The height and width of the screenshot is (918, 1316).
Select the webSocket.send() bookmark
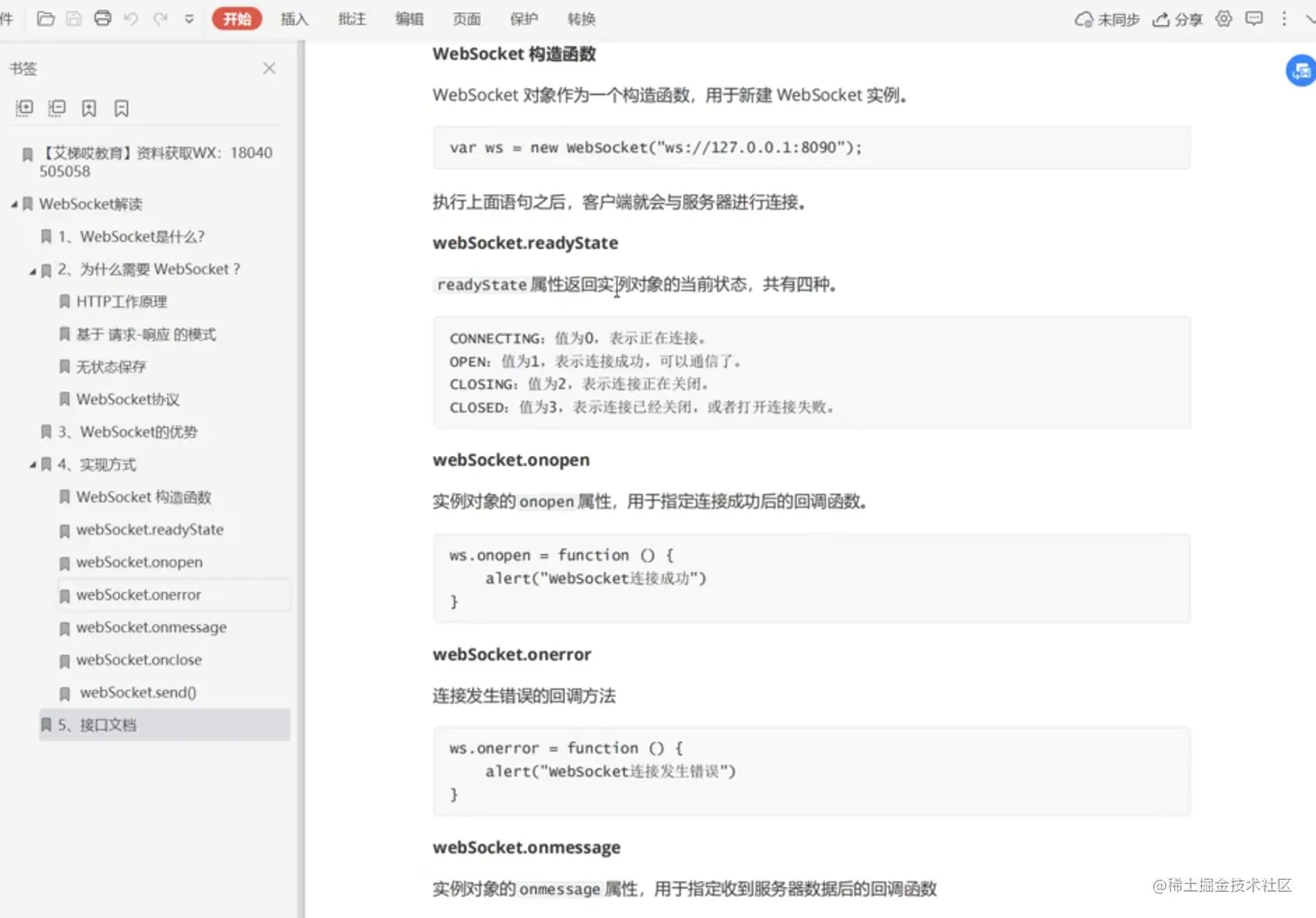coord(138,693)
